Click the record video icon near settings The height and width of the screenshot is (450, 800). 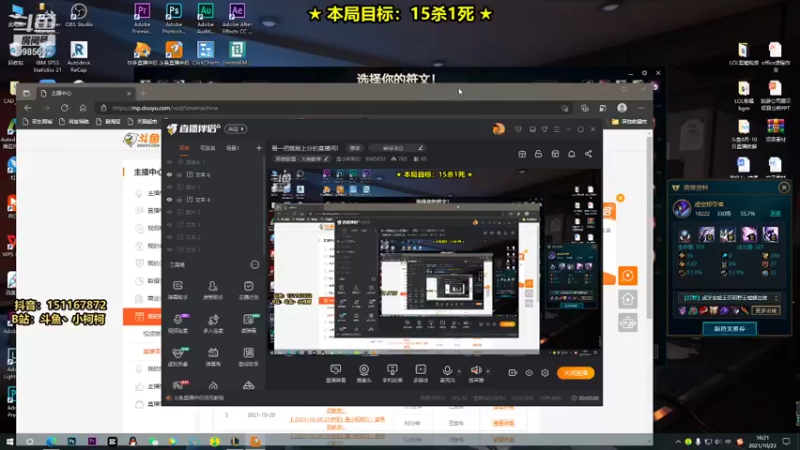coord(513,373)
